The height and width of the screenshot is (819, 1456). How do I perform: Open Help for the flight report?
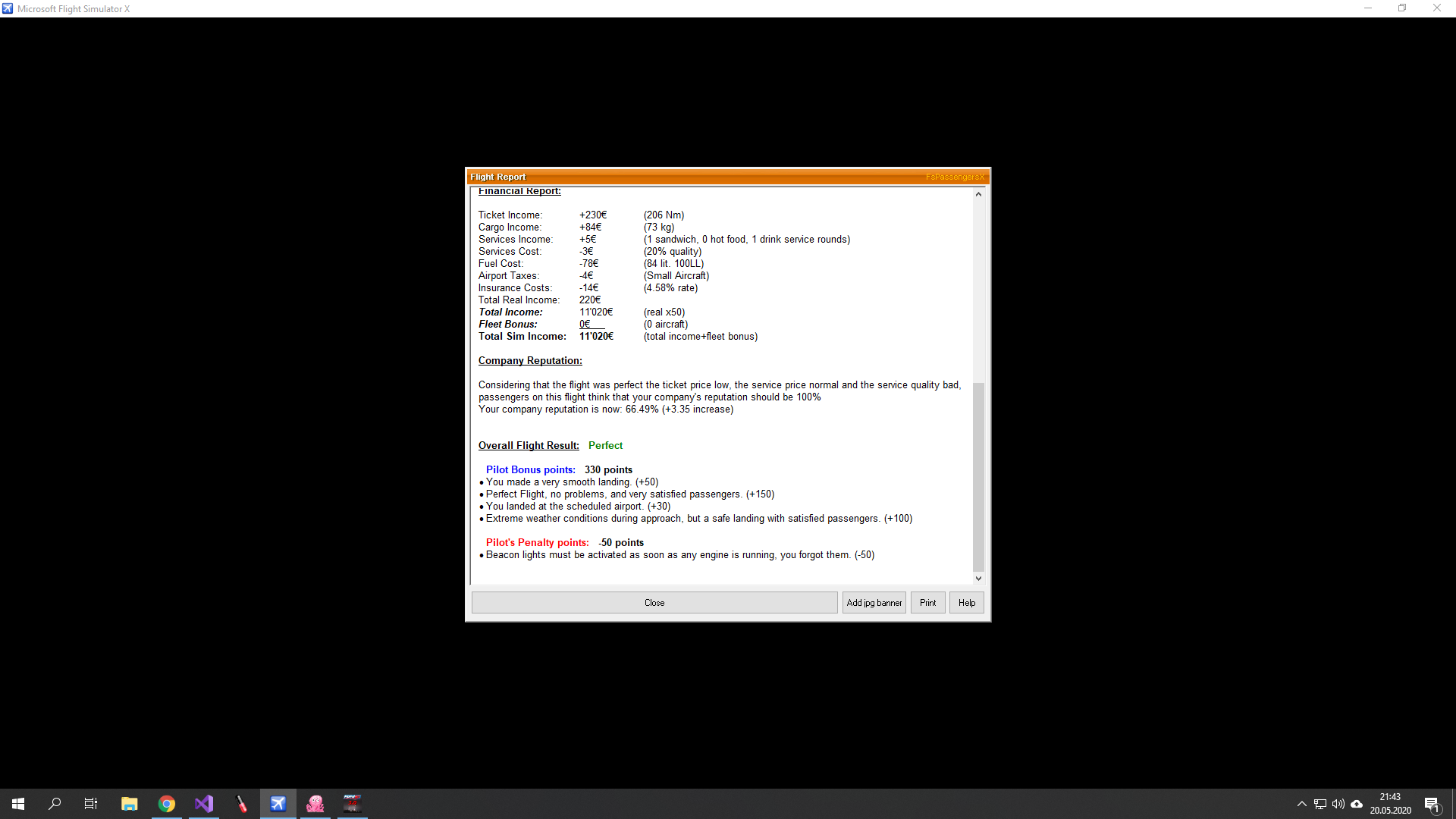tap(966, 603)
